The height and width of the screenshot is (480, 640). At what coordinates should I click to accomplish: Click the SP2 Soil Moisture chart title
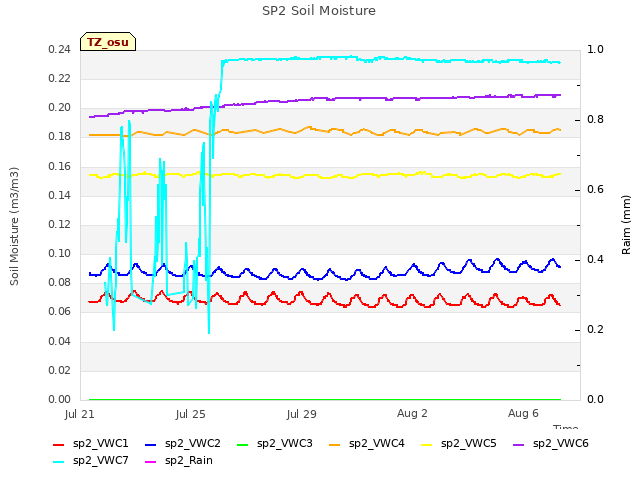(x=319, y=11)
